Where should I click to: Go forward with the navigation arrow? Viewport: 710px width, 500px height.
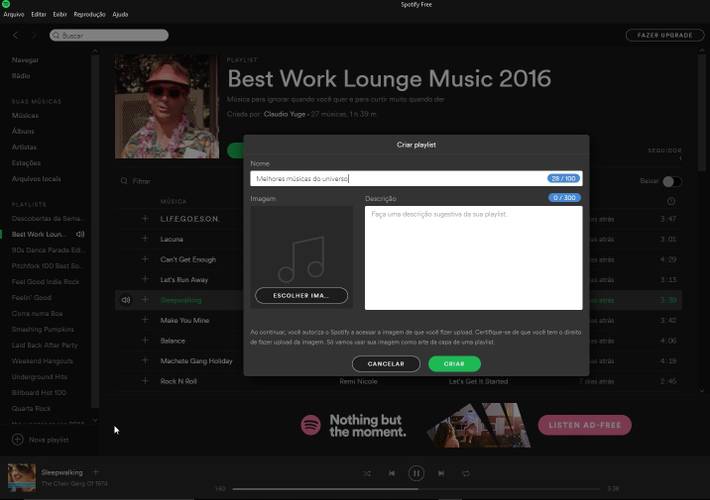[x=34, y=35]
